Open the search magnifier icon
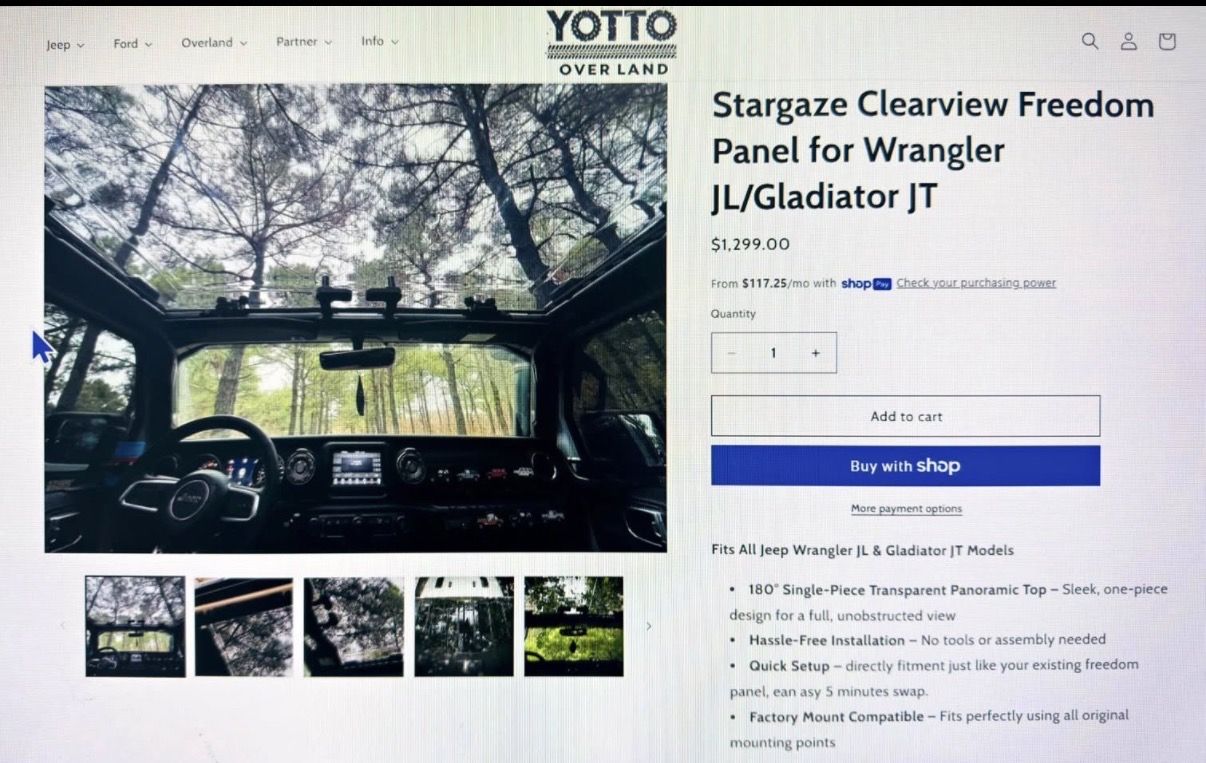This screenshot has width=1206, height=763. pos(1090,41)
